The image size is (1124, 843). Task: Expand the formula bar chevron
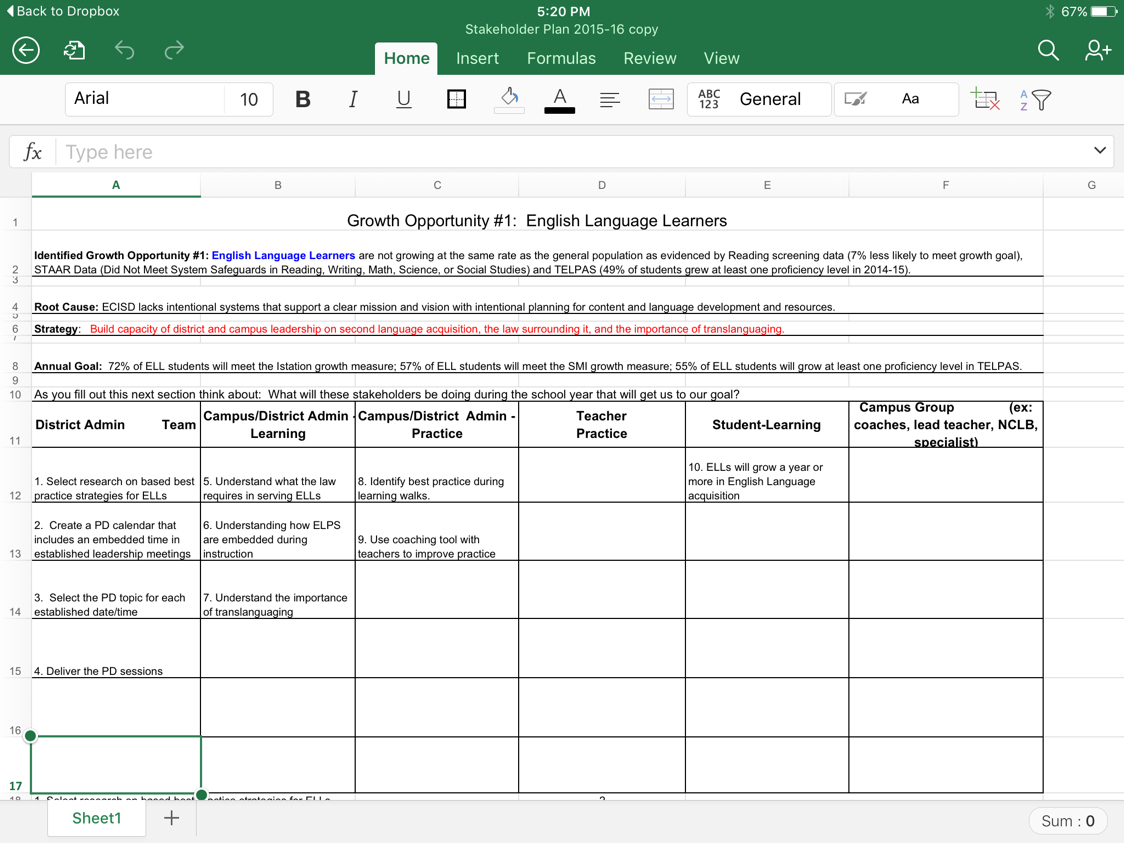pos(1099,151)
